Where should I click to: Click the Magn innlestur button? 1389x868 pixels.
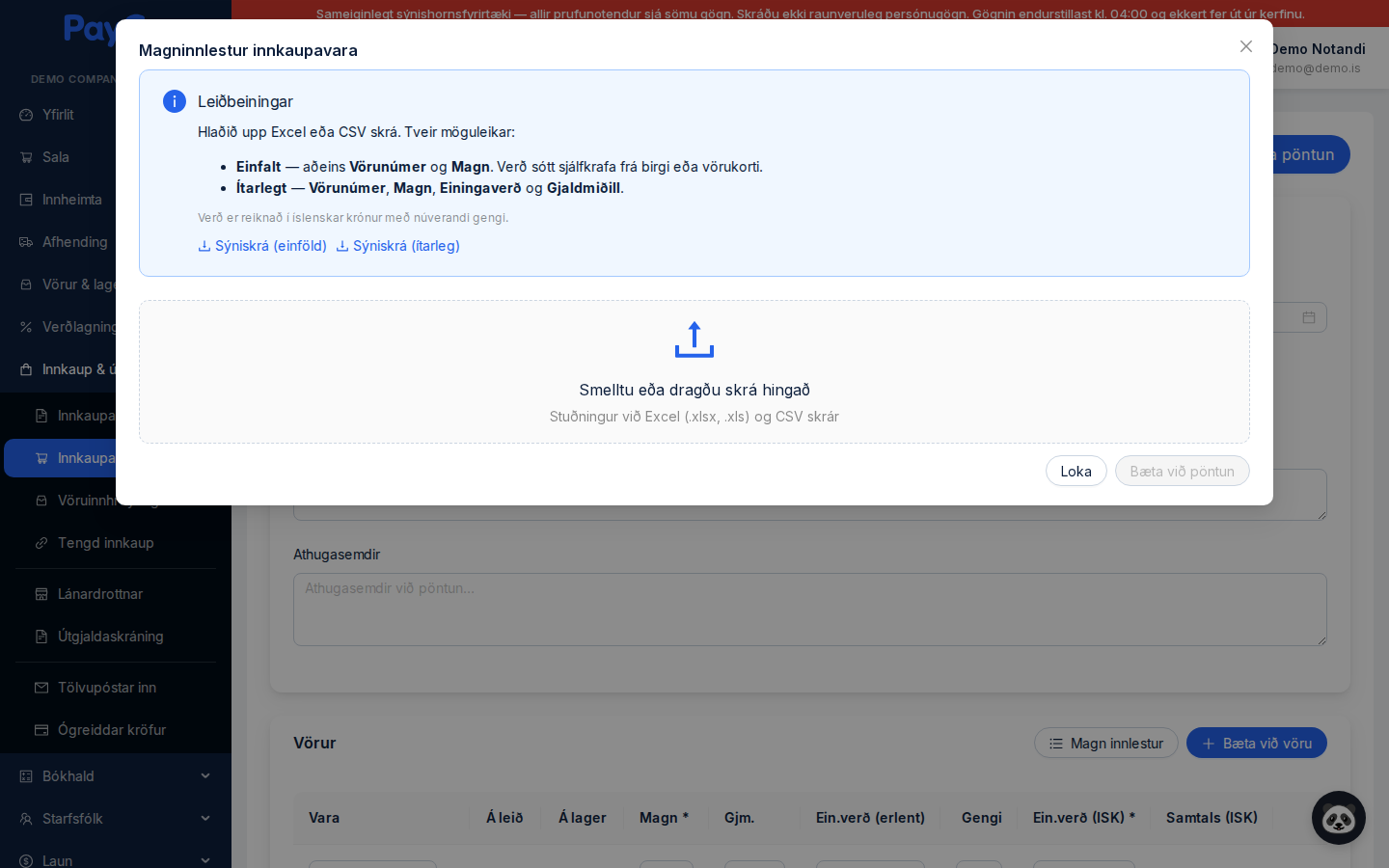(x=1106, y=743)
